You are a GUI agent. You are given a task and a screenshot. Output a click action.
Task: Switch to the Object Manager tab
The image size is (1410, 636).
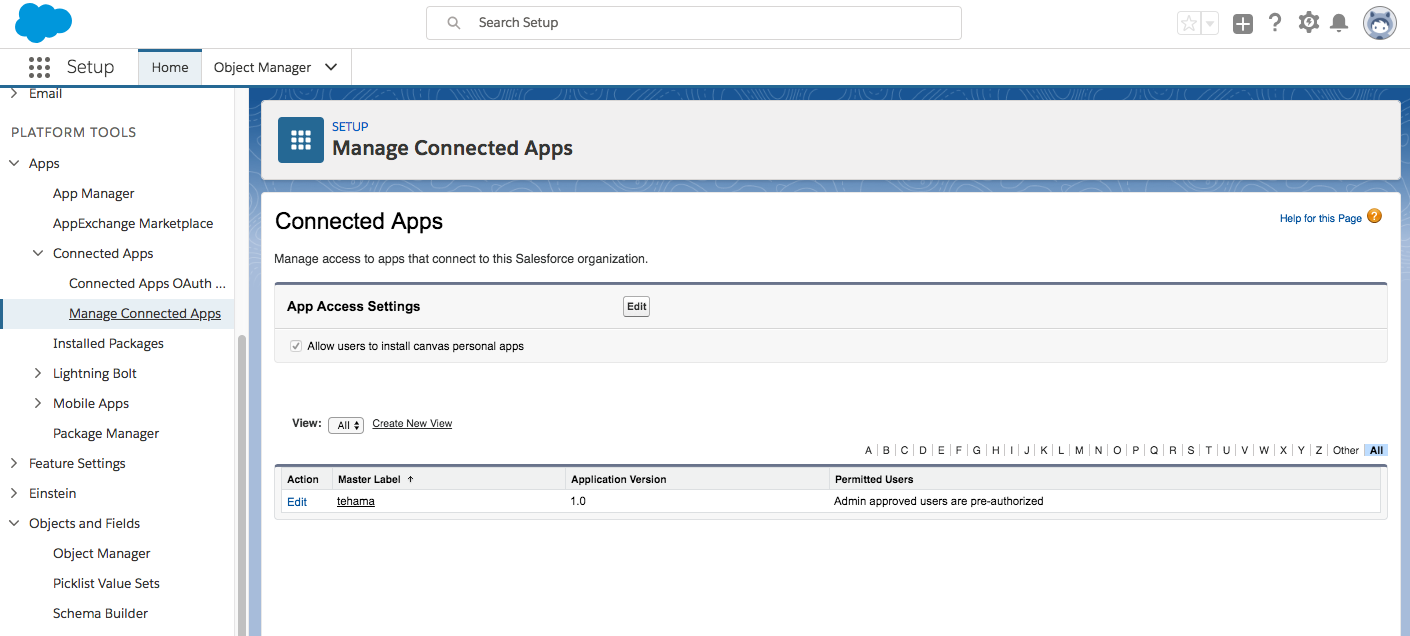pyautogui.click(x=262, y=67)
